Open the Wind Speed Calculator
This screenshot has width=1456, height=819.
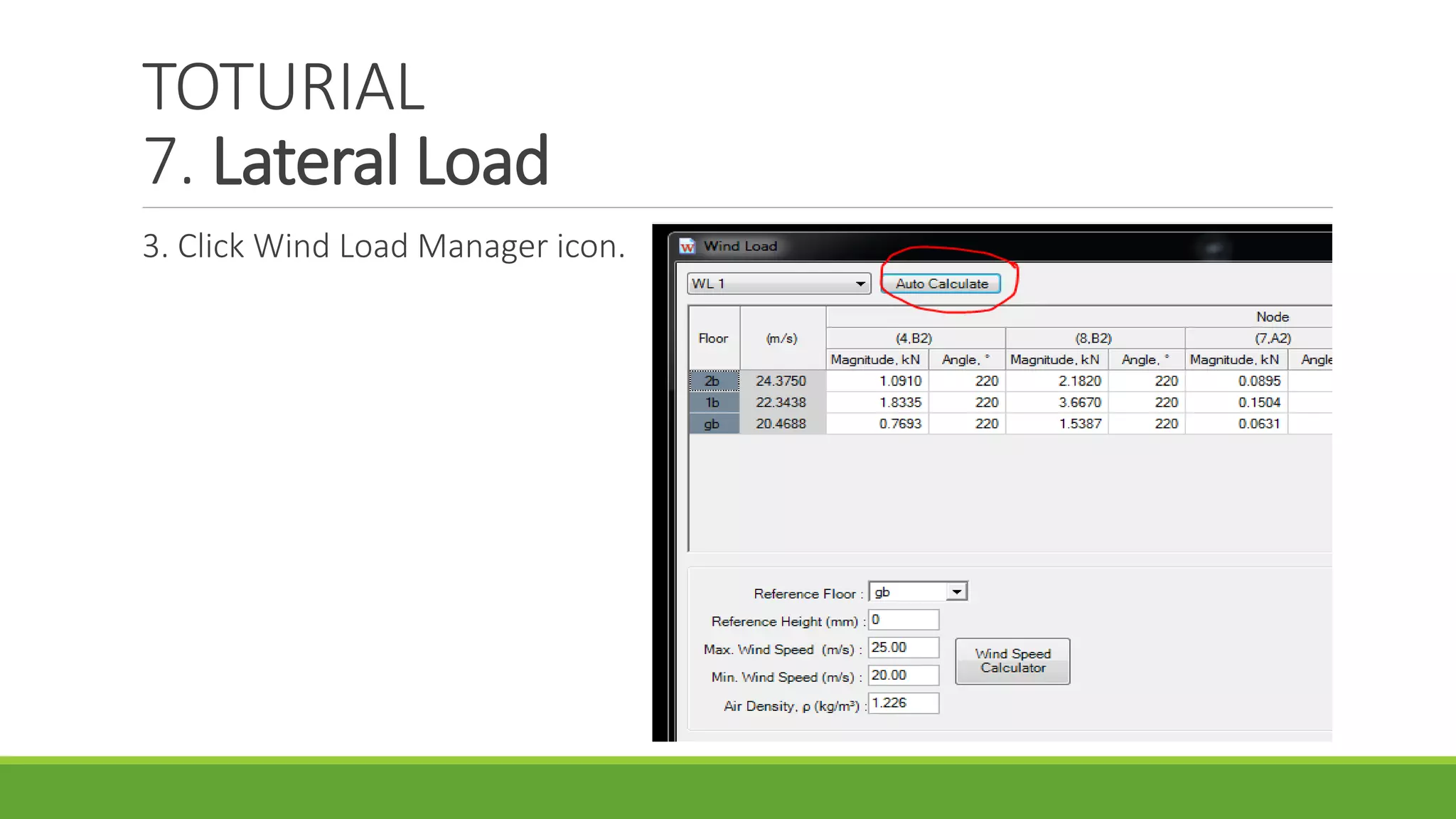point(1012,660)
